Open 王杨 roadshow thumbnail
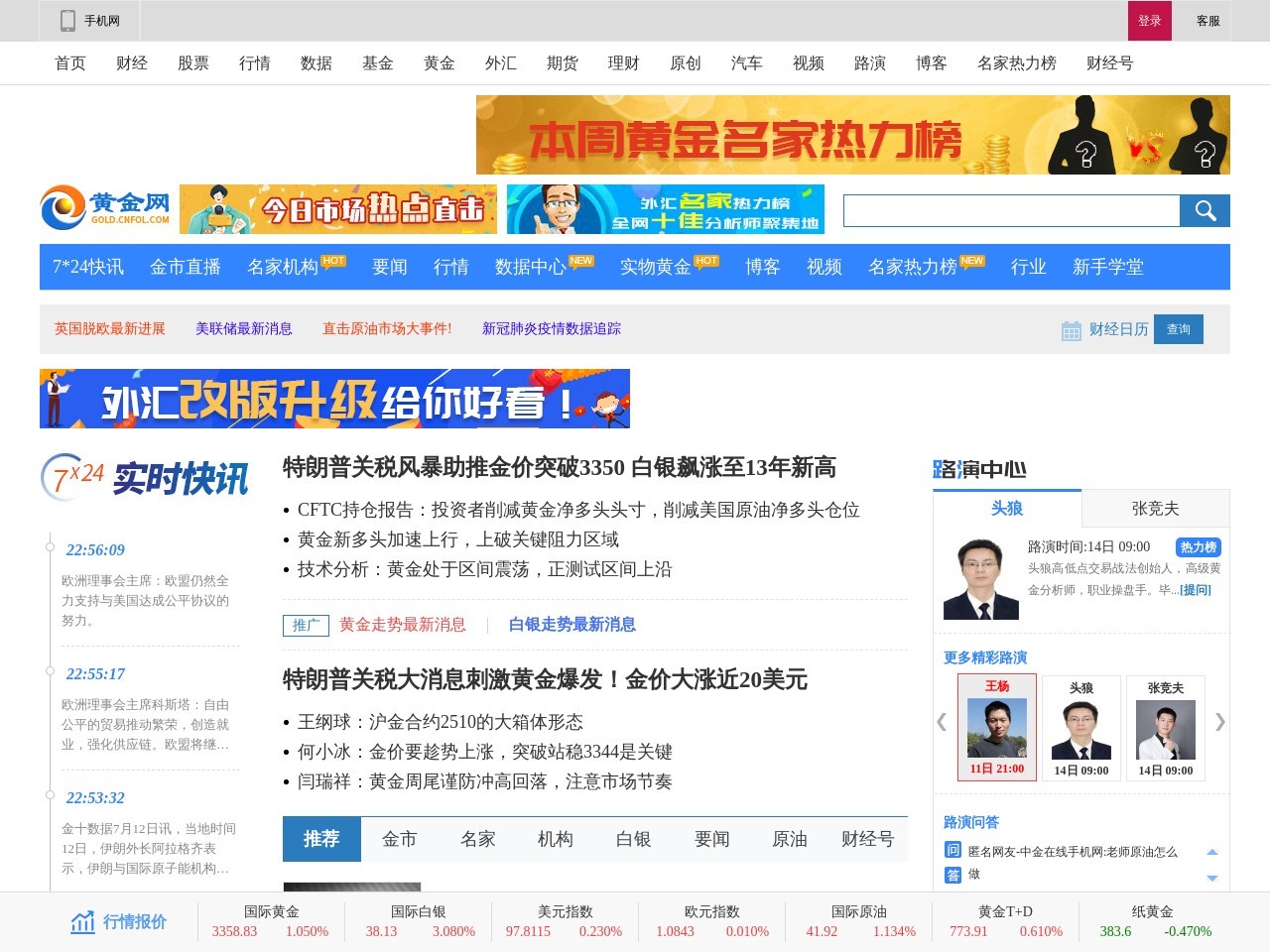Image resolution: width=1270 pixels, height=952 pixels. 997,727
